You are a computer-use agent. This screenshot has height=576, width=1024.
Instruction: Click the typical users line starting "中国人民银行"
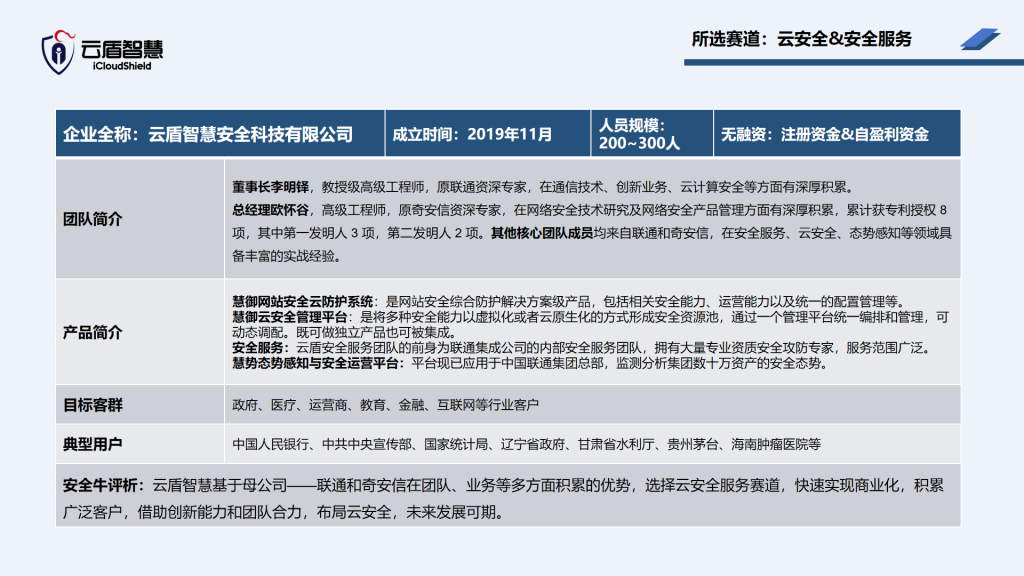[x=526, y=445]
